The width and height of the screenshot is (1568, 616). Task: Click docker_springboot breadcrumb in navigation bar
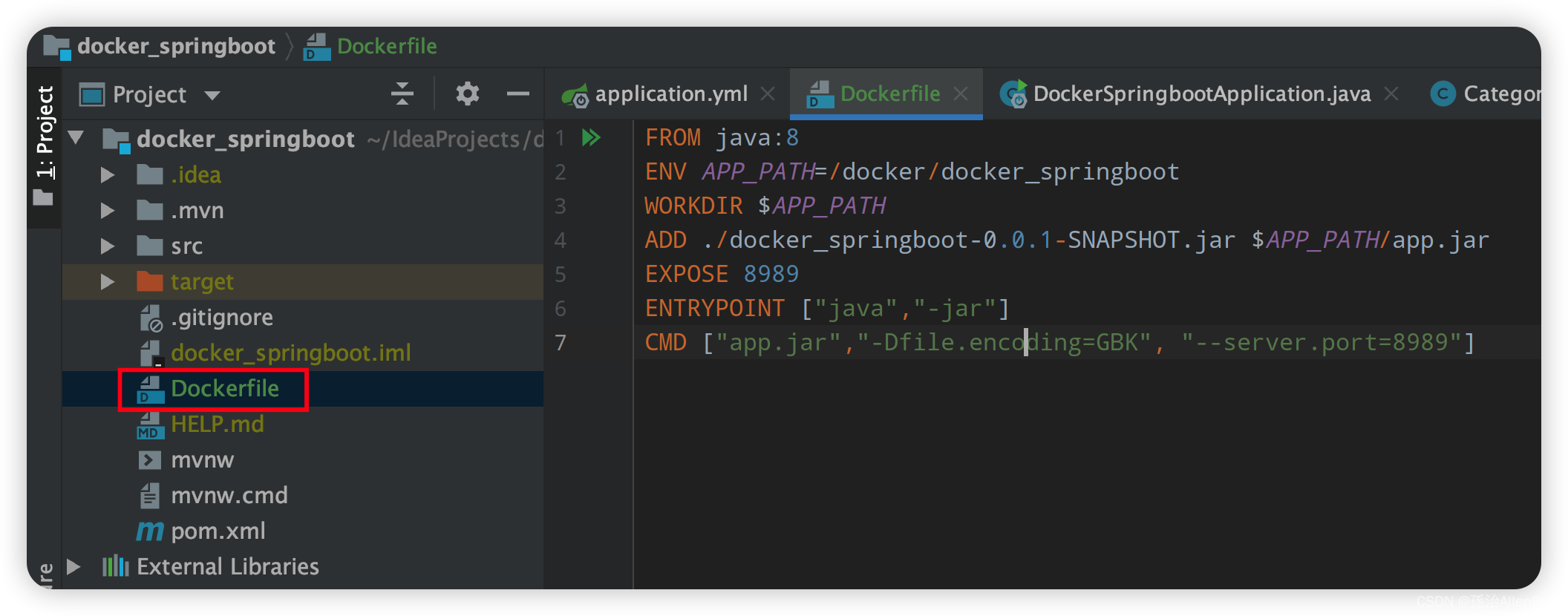click(x=176, y=46)
